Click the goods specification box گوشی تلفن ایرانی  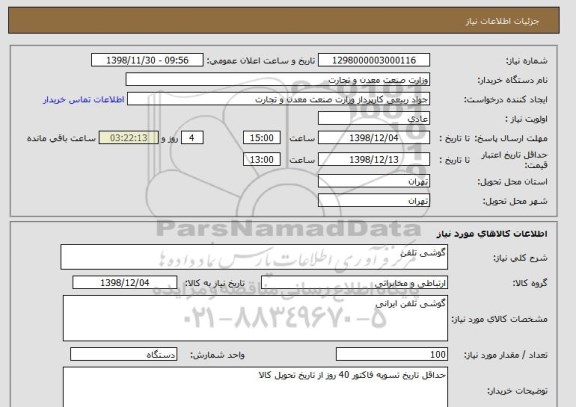click(255, 318)
